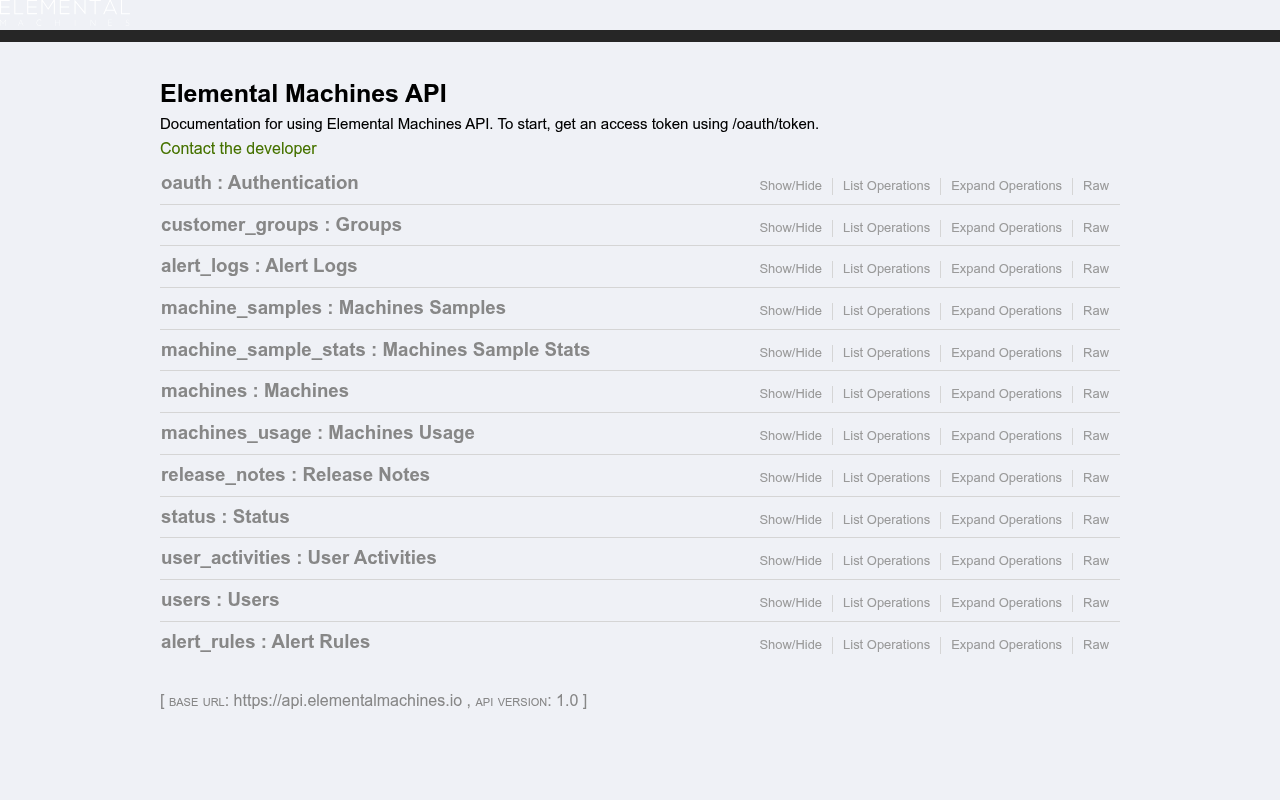Open Raw for release_notes

(x=1096, y=478)
